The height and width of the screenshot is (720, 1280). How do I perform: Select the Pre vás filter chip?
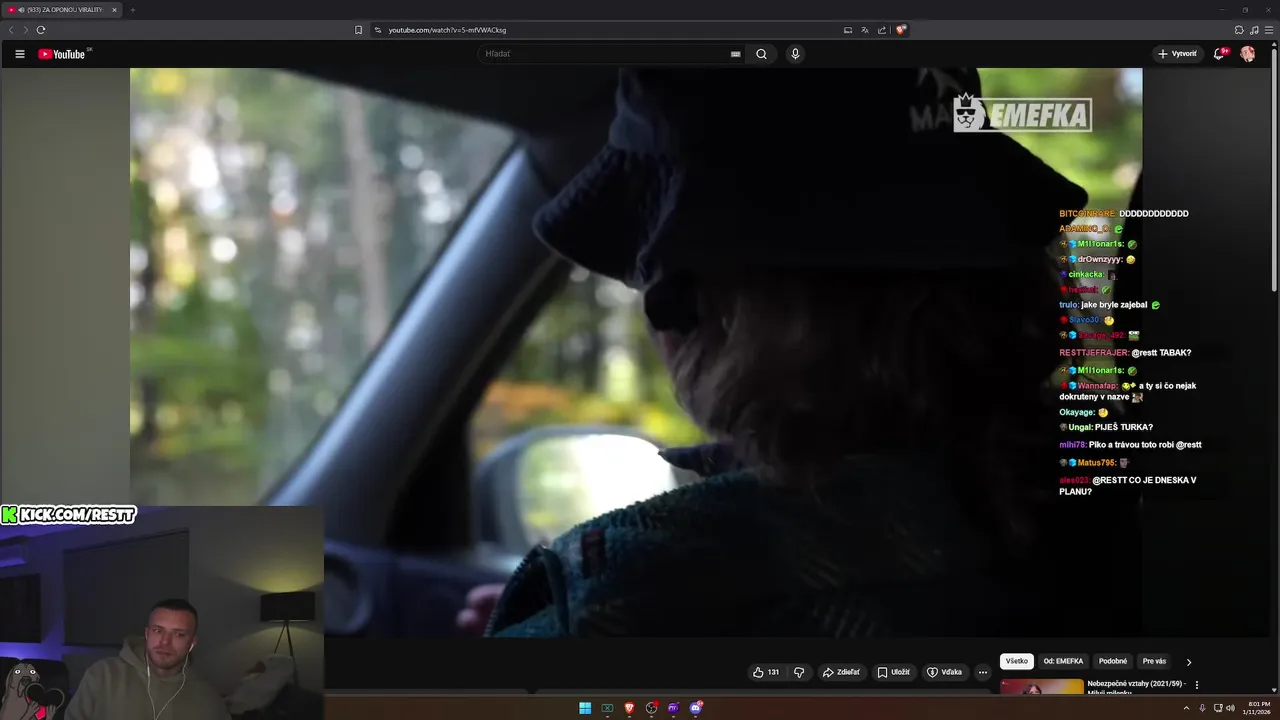1154,661
